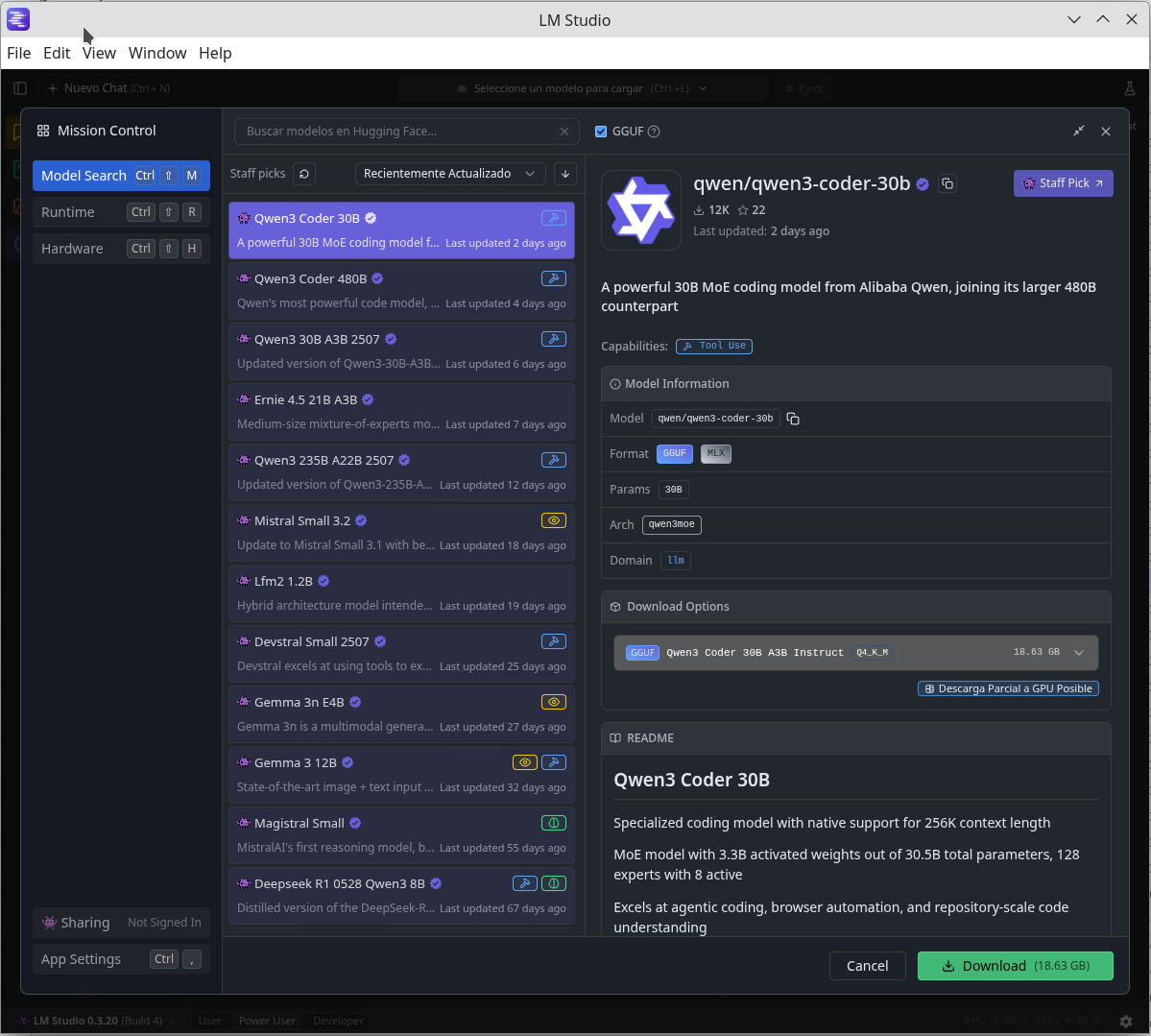This screenshot has height=1036, width=1151.
Task: Click the tool-use icon on Qwen3 30B A3B 2507
Action: coord(554,339)
